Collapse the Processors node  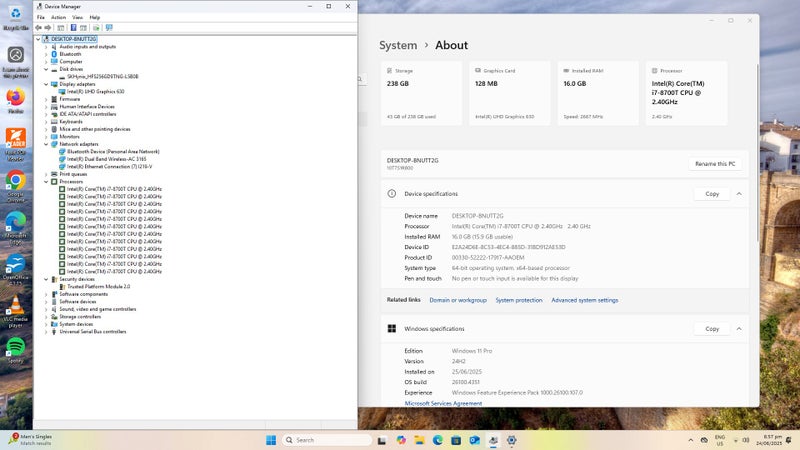point(46,182)
